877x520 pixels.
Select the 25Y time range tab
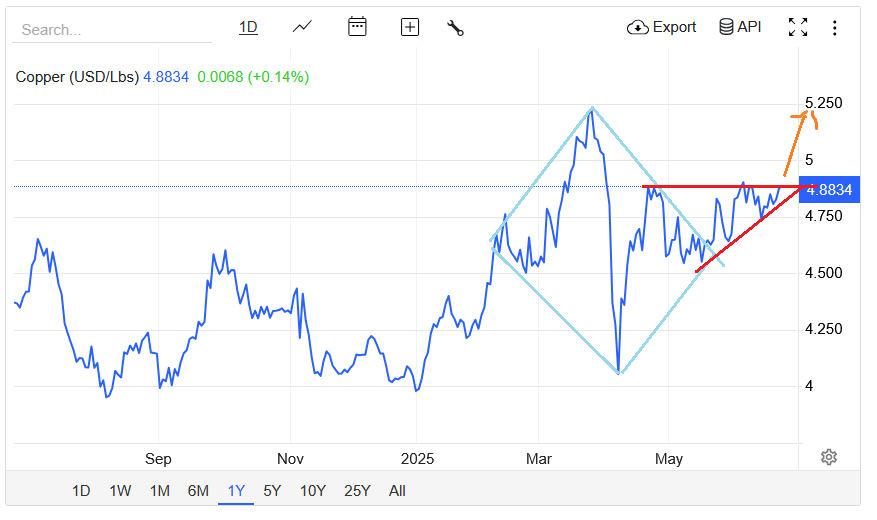point(357,491)
